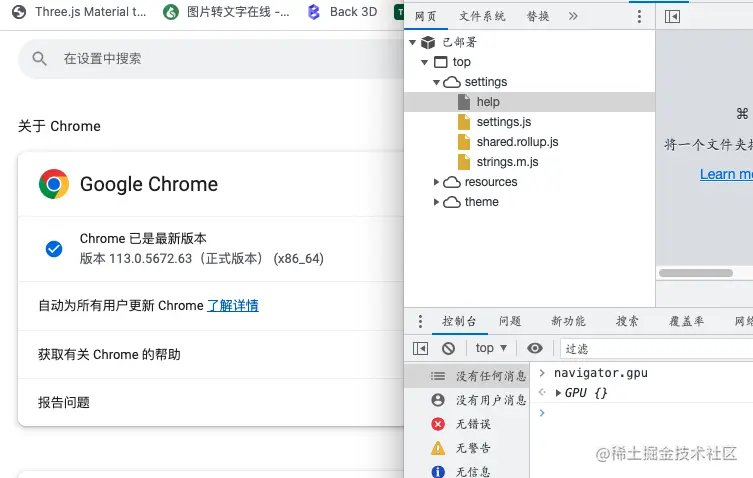Expand the resources folder in tree

436,182
